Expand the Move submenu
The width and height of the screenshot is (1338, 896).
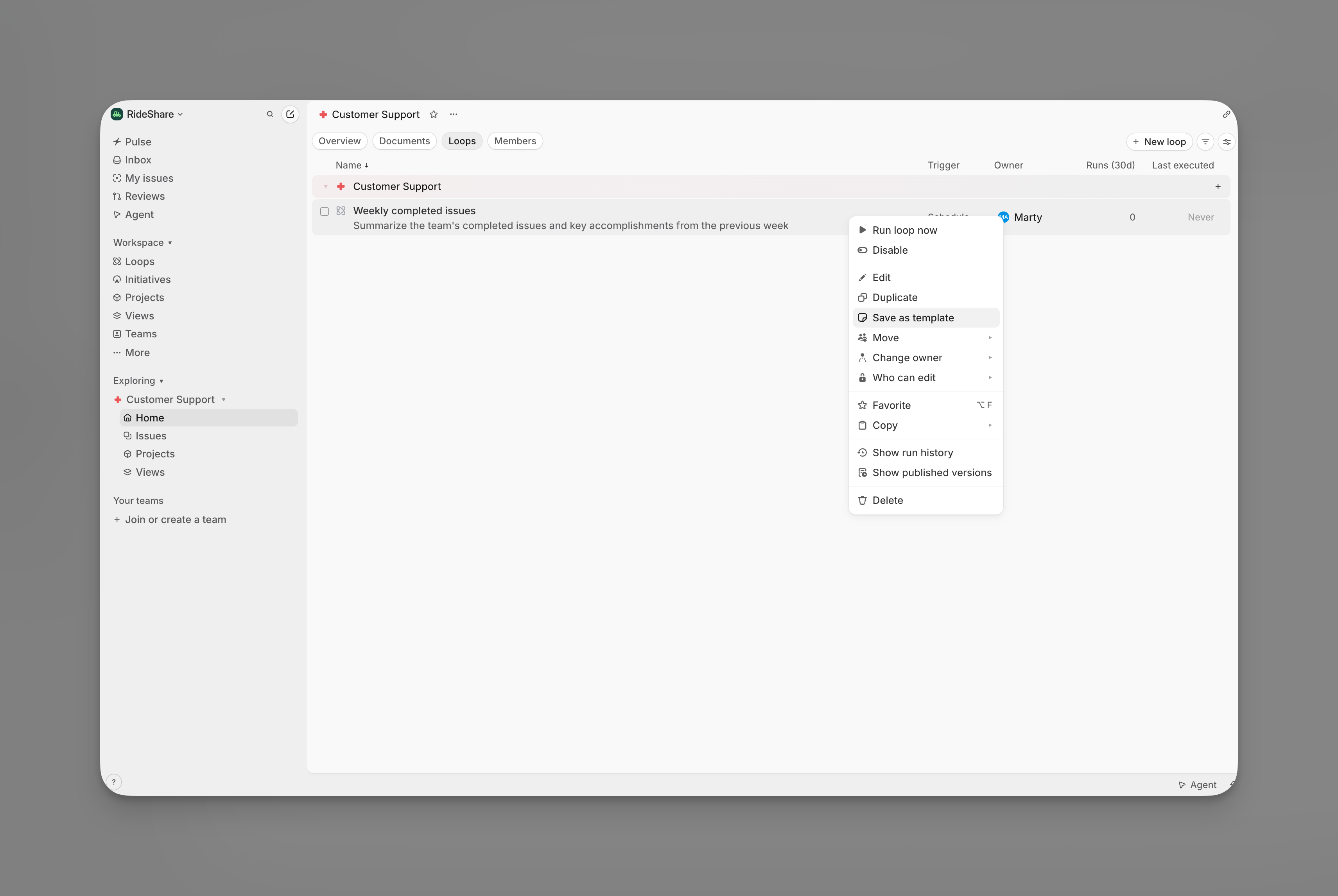[926, 338]
